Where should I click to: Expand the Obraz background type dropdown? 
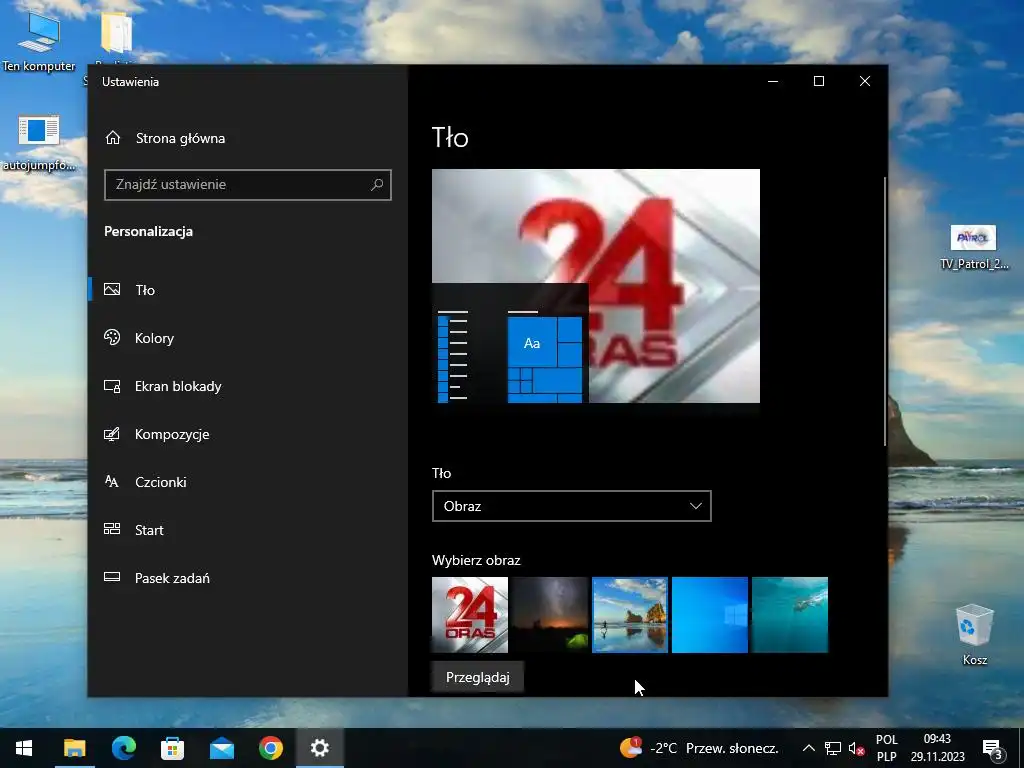(x=571, y=506)
